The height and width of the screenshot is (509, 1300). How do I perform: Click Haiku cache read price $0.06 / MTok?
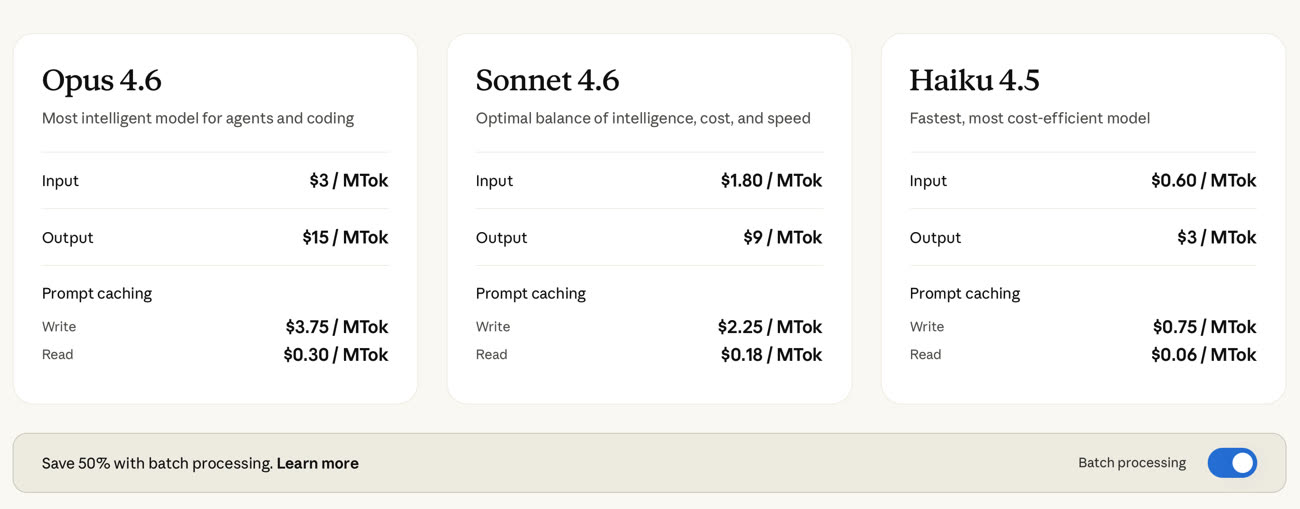pos(1203,355)
